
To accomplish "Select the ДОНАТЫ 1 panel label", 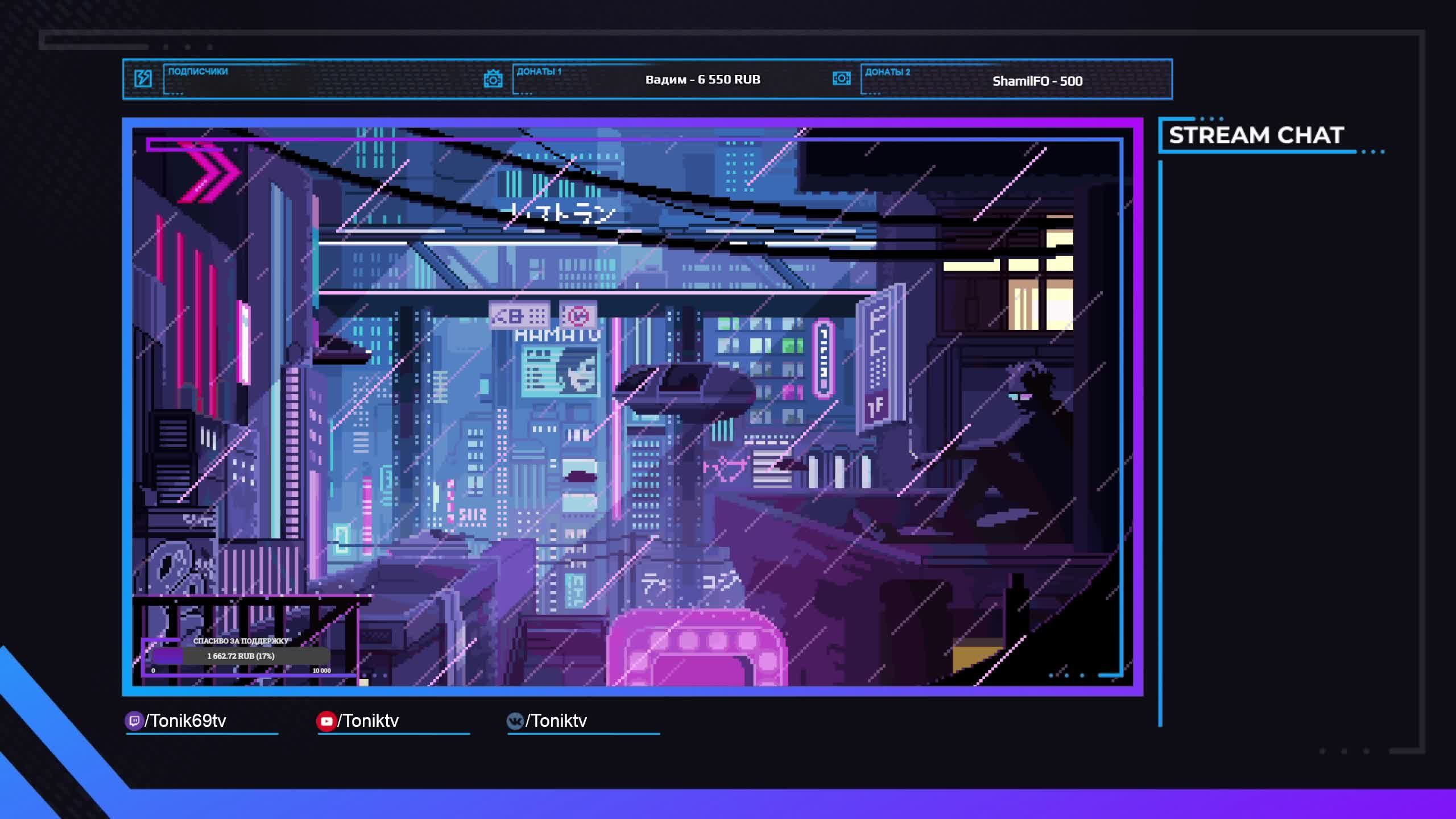I will pyautogui.click(x=539, y=72).
